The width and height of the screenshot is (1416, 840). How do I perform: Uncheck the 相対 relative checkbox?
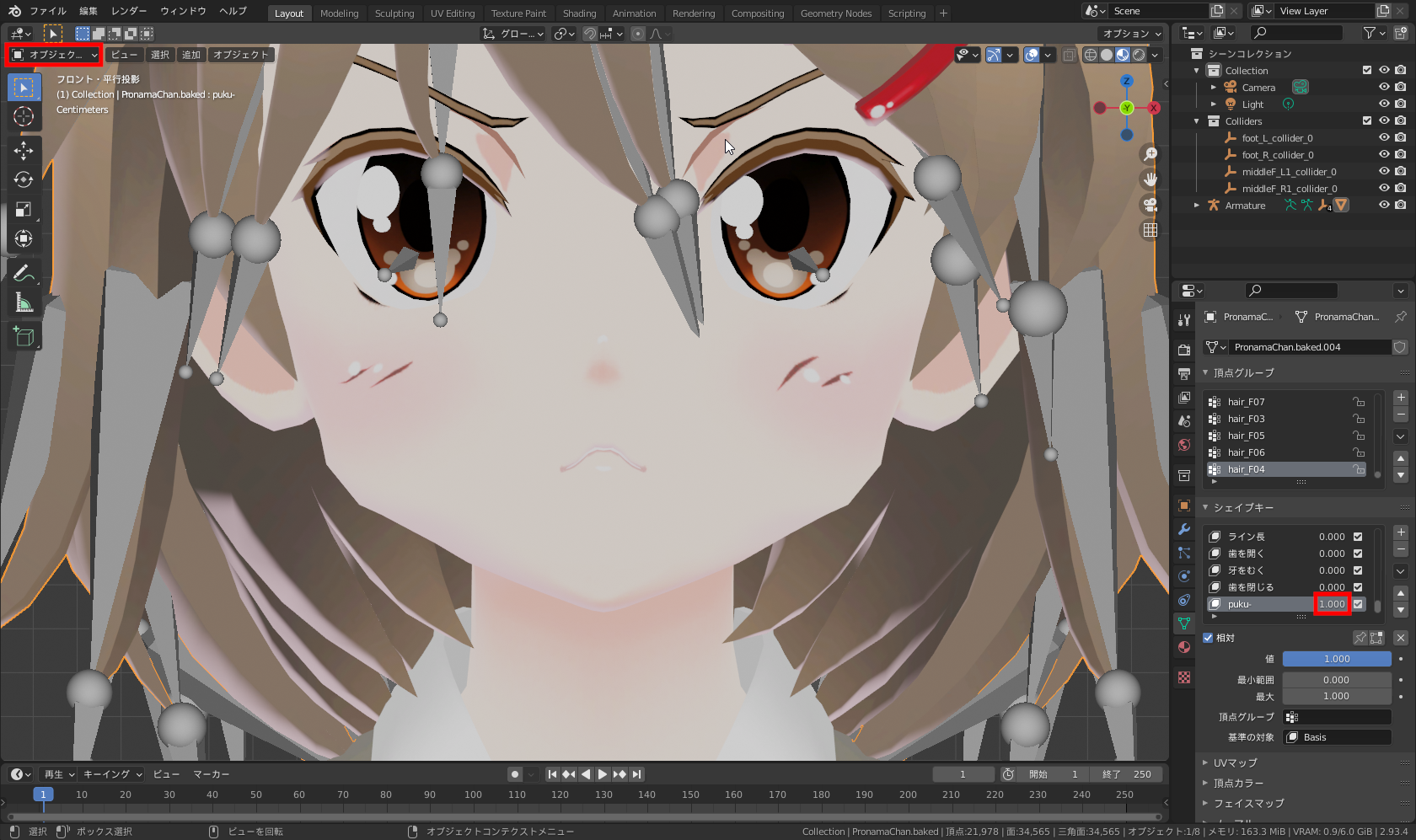(1208, 638)
